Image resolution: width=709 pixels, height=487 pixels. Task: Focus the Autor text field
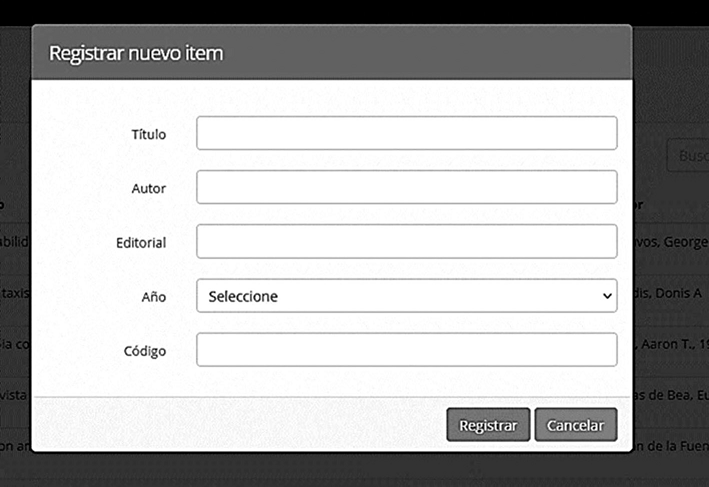point(406,187)
